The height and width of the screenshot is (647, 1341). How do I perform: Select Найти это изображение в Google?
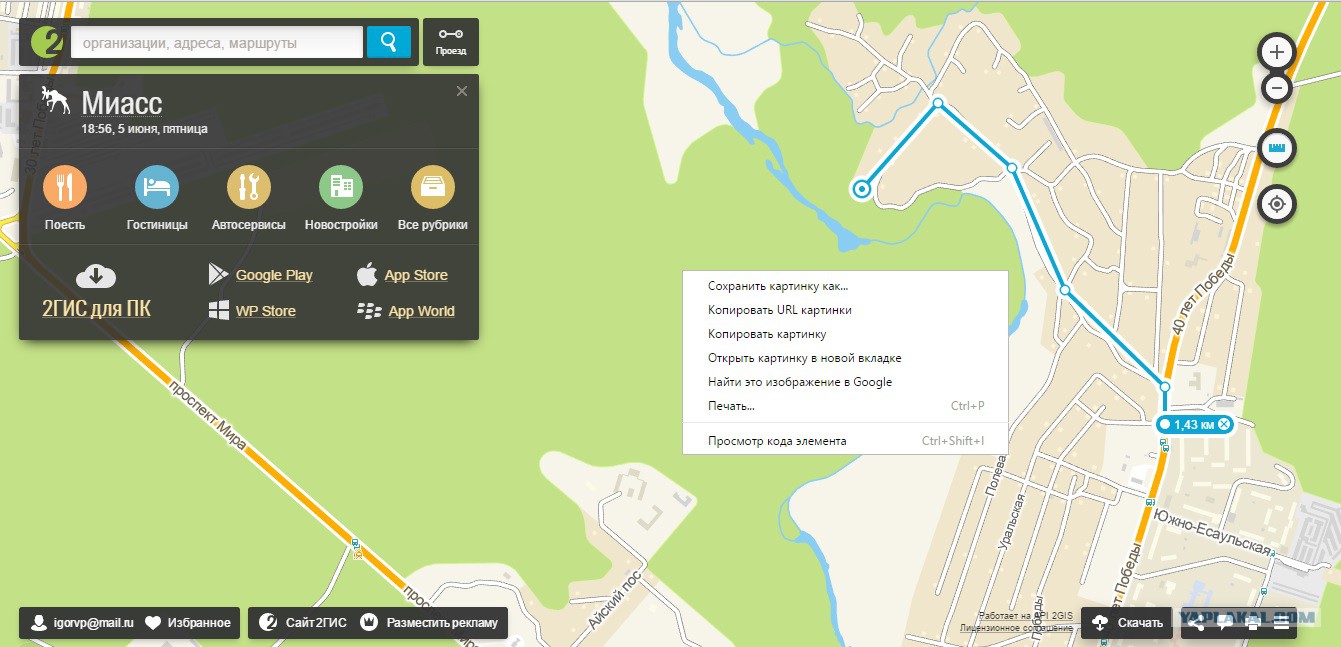tap(845, 382)
